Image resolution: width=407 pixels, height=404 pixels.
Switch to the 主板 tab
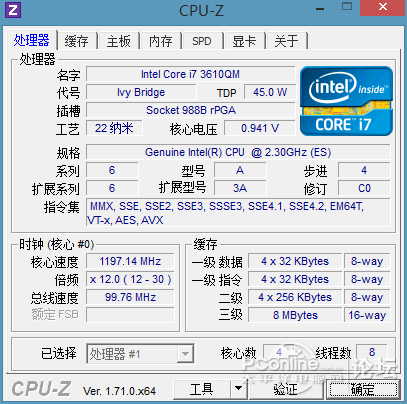(119, 41)
